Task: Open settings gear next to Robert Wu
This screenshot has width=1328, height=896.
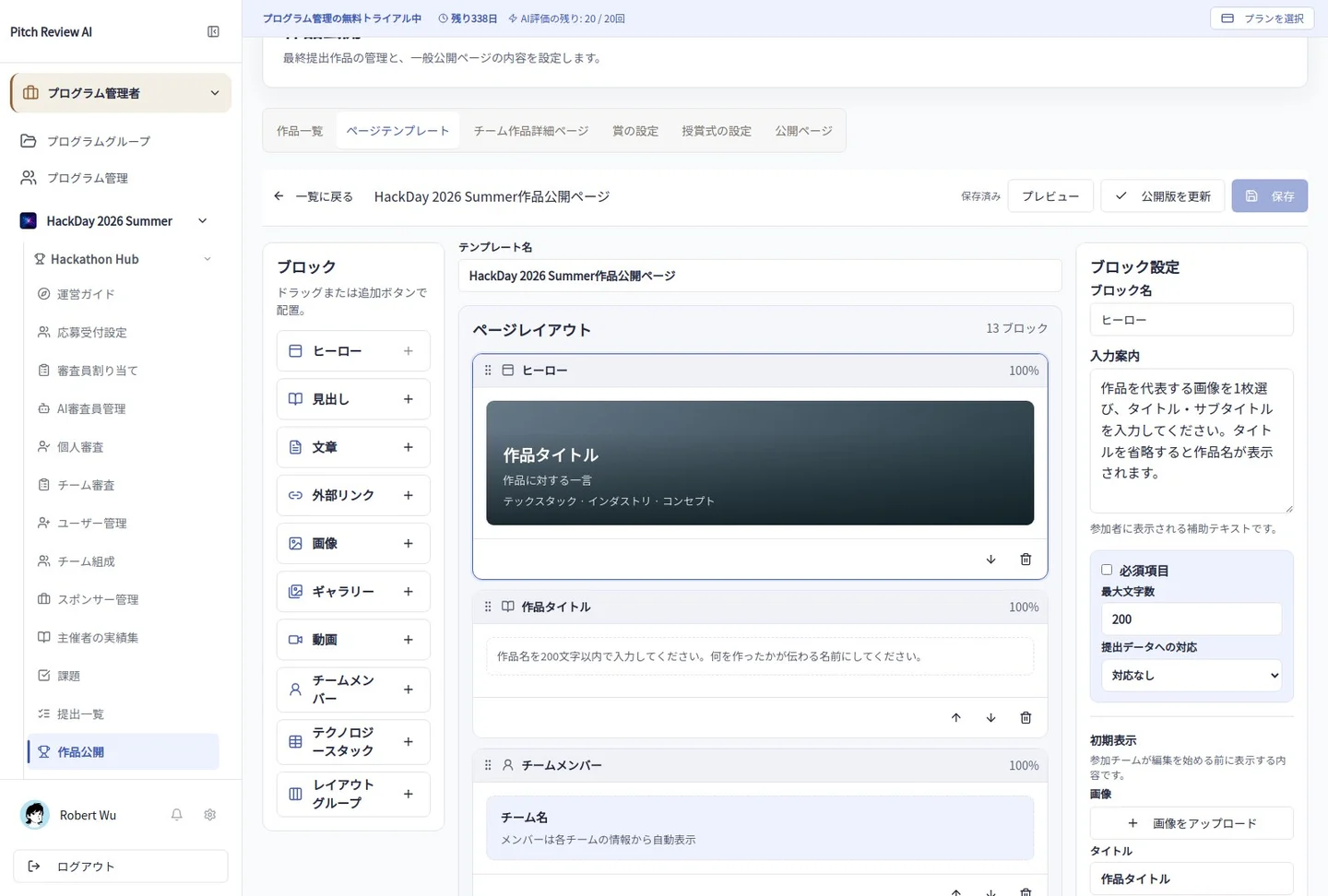Action: pyautogui.click(x=209, y=815)
